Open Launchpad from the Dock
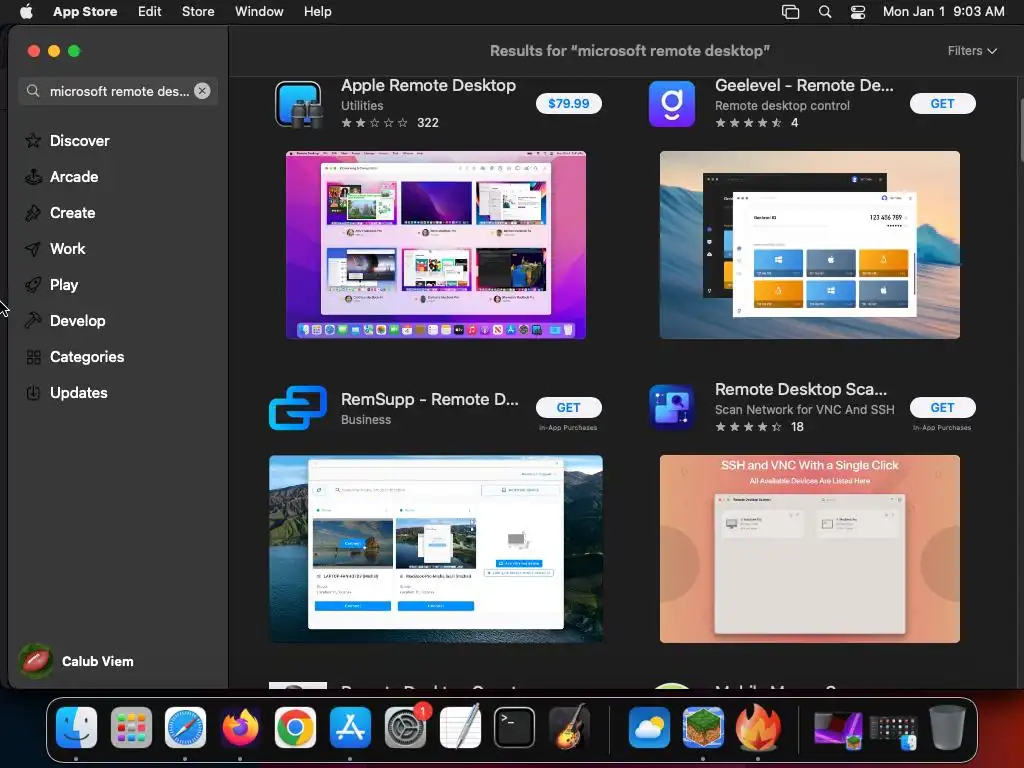This screenshot has height=768, width=1024. 131,728
